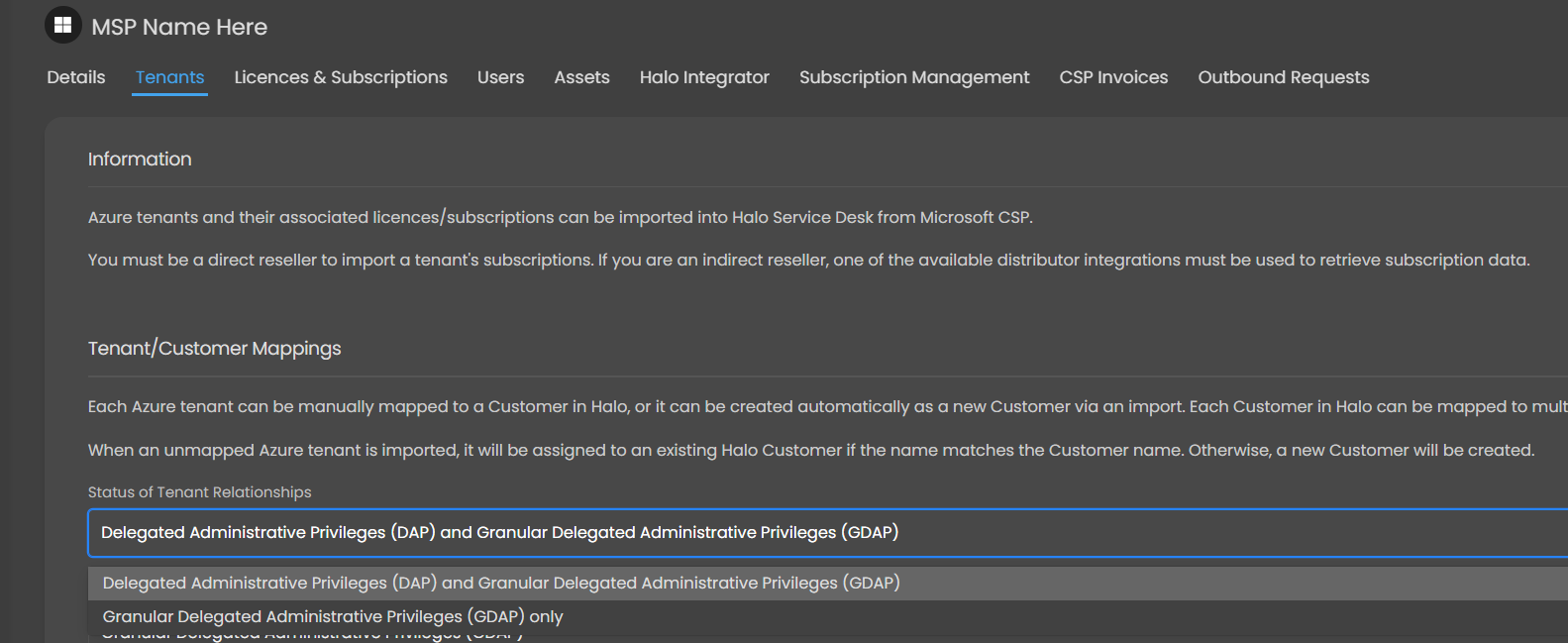
Task: Switch to Licences & Subscriptions tab
Action: 341,77
